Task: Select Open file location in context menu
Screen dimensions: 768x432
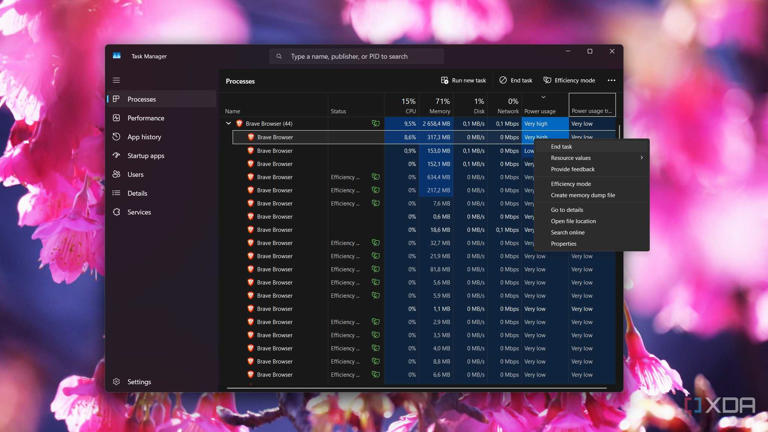Action: coord(573,221)
